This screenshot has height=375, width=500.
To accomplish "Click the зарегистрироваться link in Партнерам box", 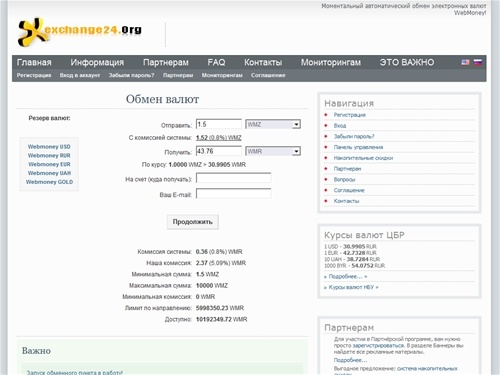I will 378,345.
